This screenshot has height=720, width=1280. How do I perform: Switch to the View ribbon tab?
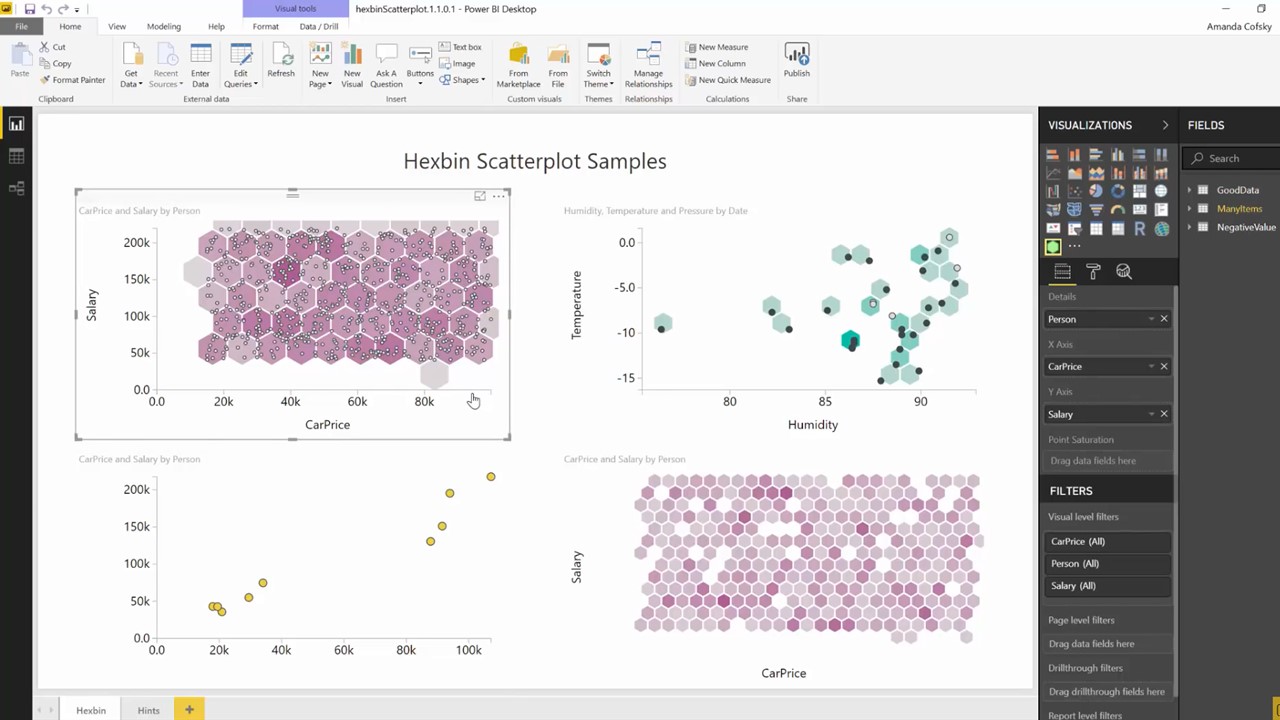point(117,26)
